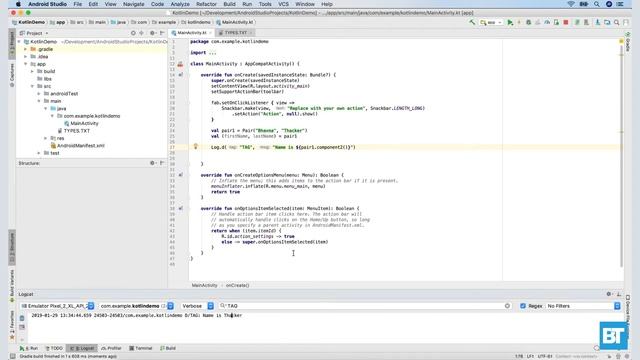Open the Structure panel gear settings
Viewport: 640px width, 360px height.
(152, 163)
